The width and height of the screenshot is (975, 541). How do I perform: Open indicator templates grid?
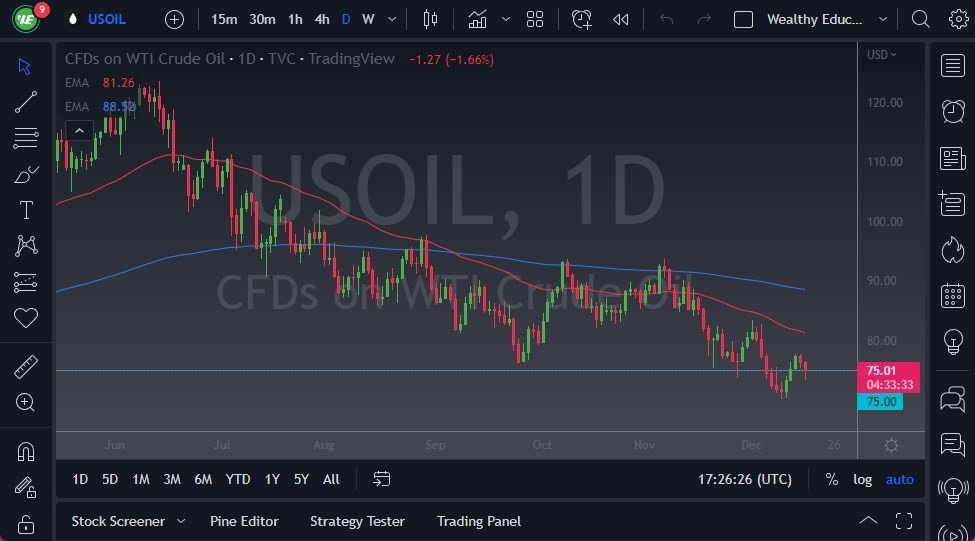coord(535,19)
